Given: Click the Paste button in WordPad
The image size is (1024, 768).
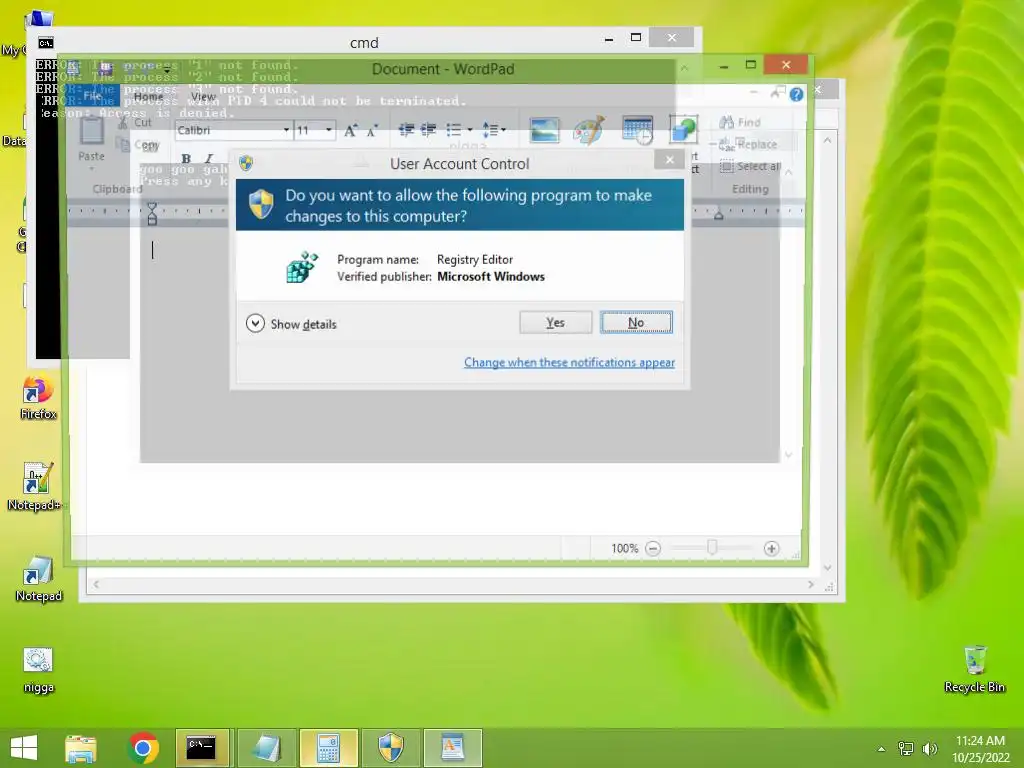Looking at the screenshot, I should (91, 140).
